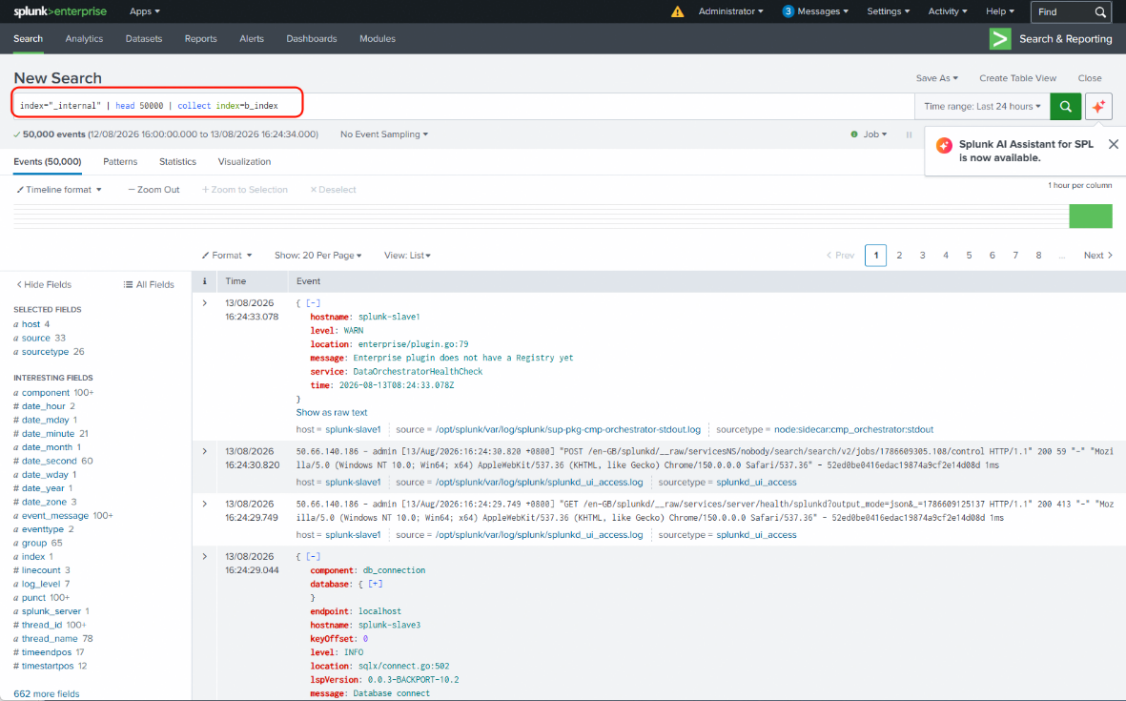Open the time range picker
The image size is (1126, 701).
tap(982, 106)
